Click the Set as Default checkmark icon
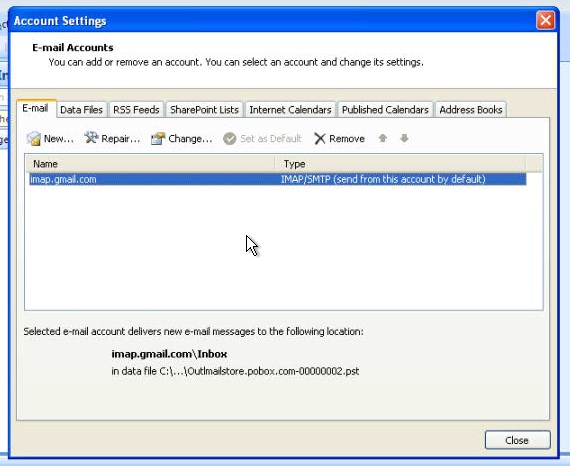Screen dimensions: 570x466 pyautogui.click(x=229, y=138)
